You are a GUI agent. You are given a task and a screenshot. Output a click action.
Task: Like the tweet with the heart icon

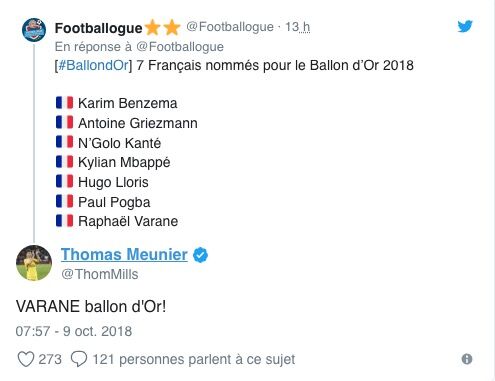[x=26, y=359]
